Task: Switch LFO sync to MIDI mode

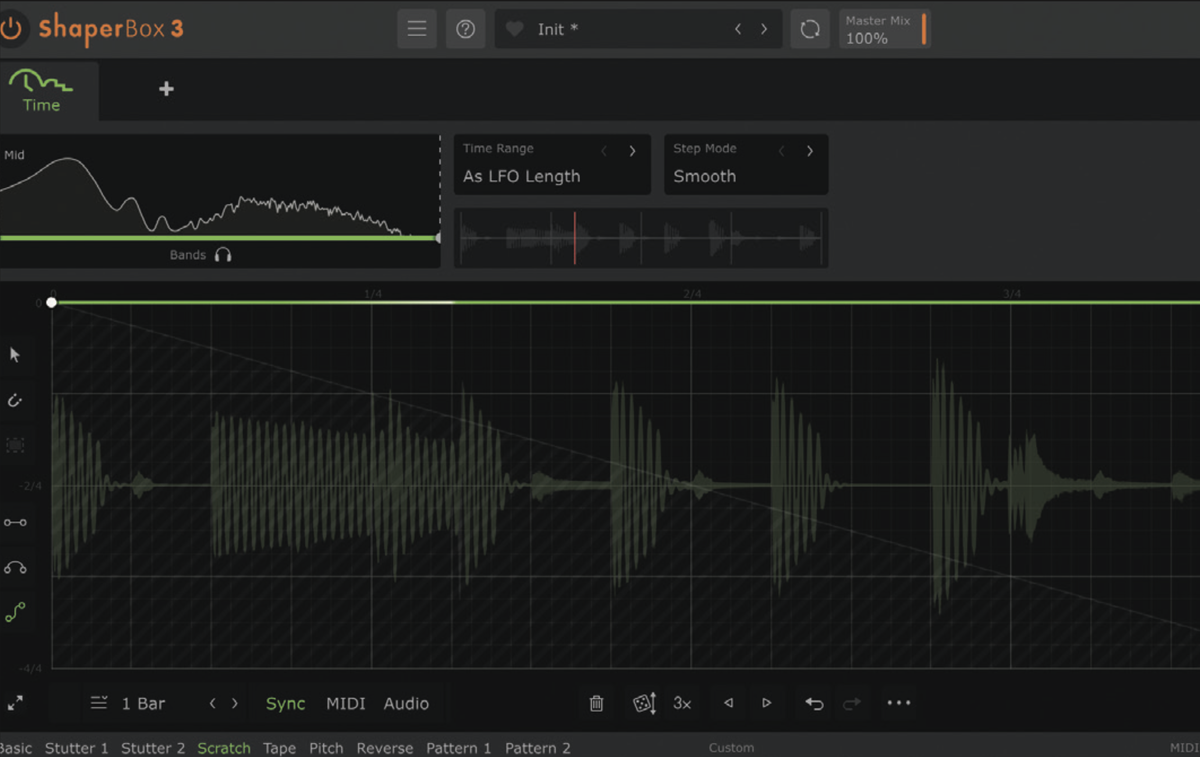Action: pyautogui.click(x=345, y=703)
